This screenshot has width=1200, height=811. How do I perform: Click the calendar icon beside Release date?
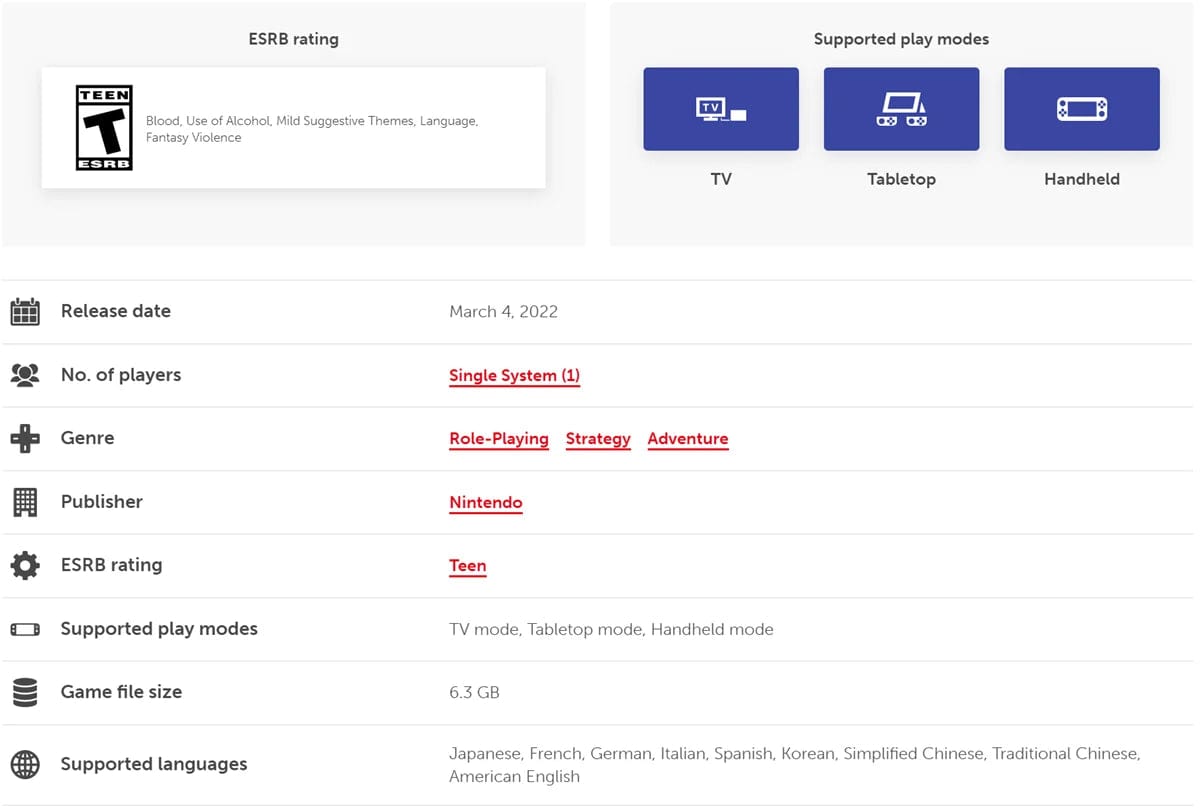point(25,312)
